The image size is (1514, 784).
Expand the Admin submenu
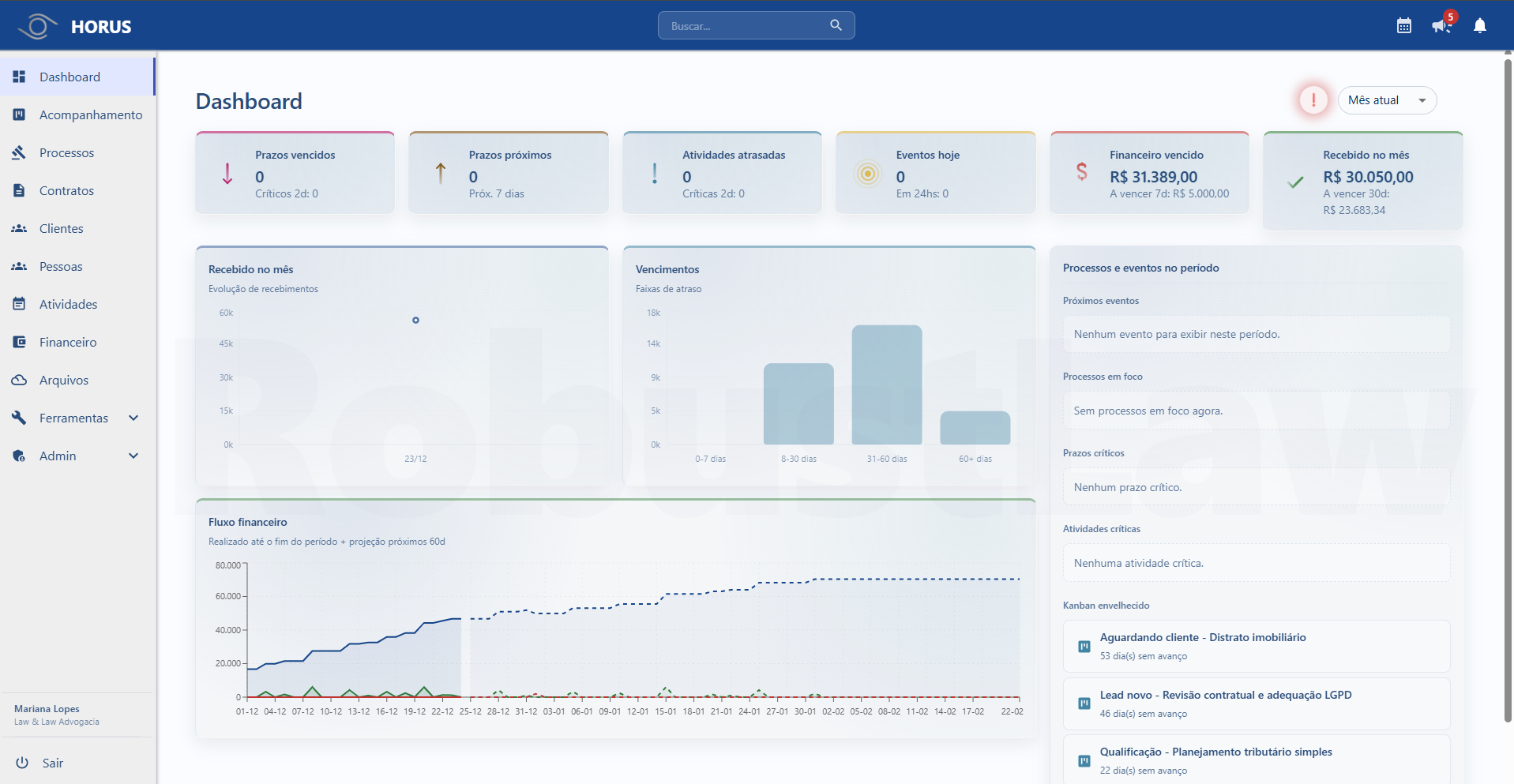point(133,456)
